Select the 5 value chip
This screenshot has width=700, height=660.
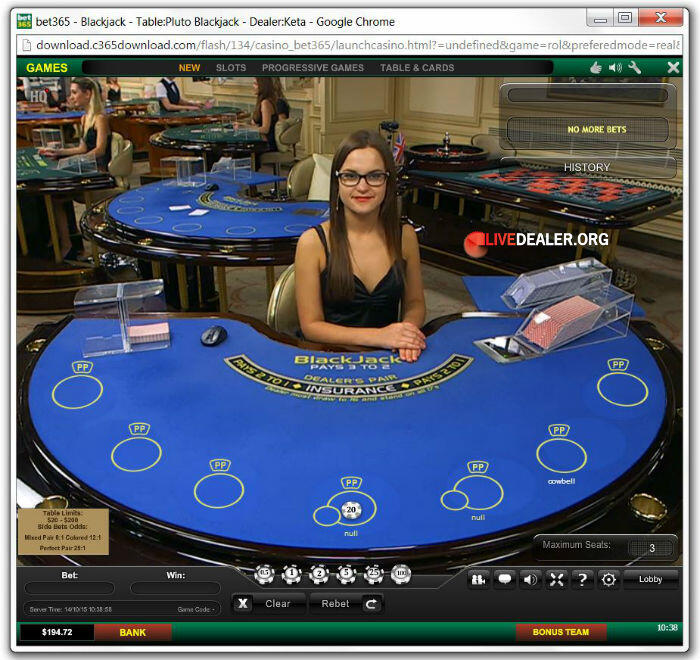point(346,574)
